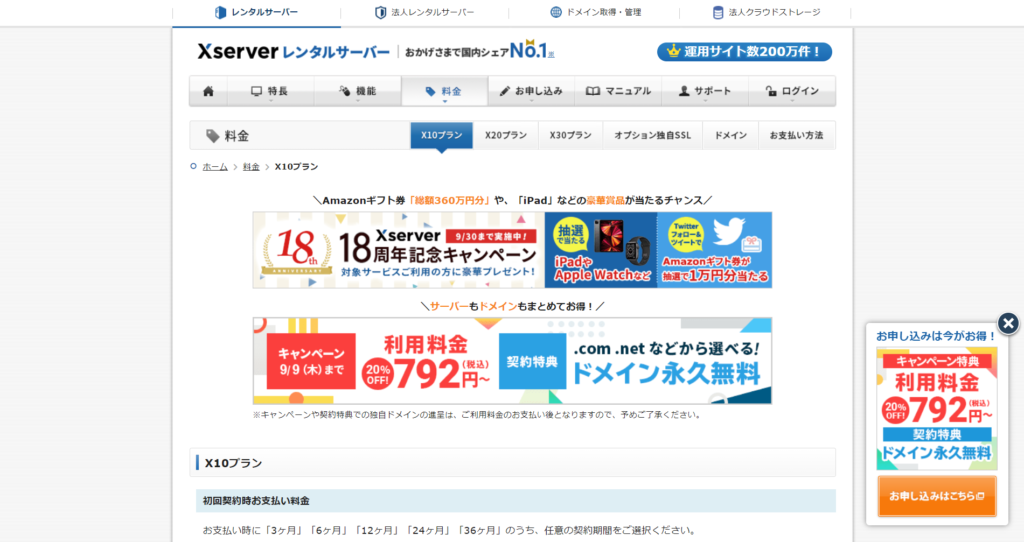Viewport: 1024px width, 542px height.
Task: Click the 国内シェアNo.1 badge
Action: pyautogui.click(x=479, y=50)
